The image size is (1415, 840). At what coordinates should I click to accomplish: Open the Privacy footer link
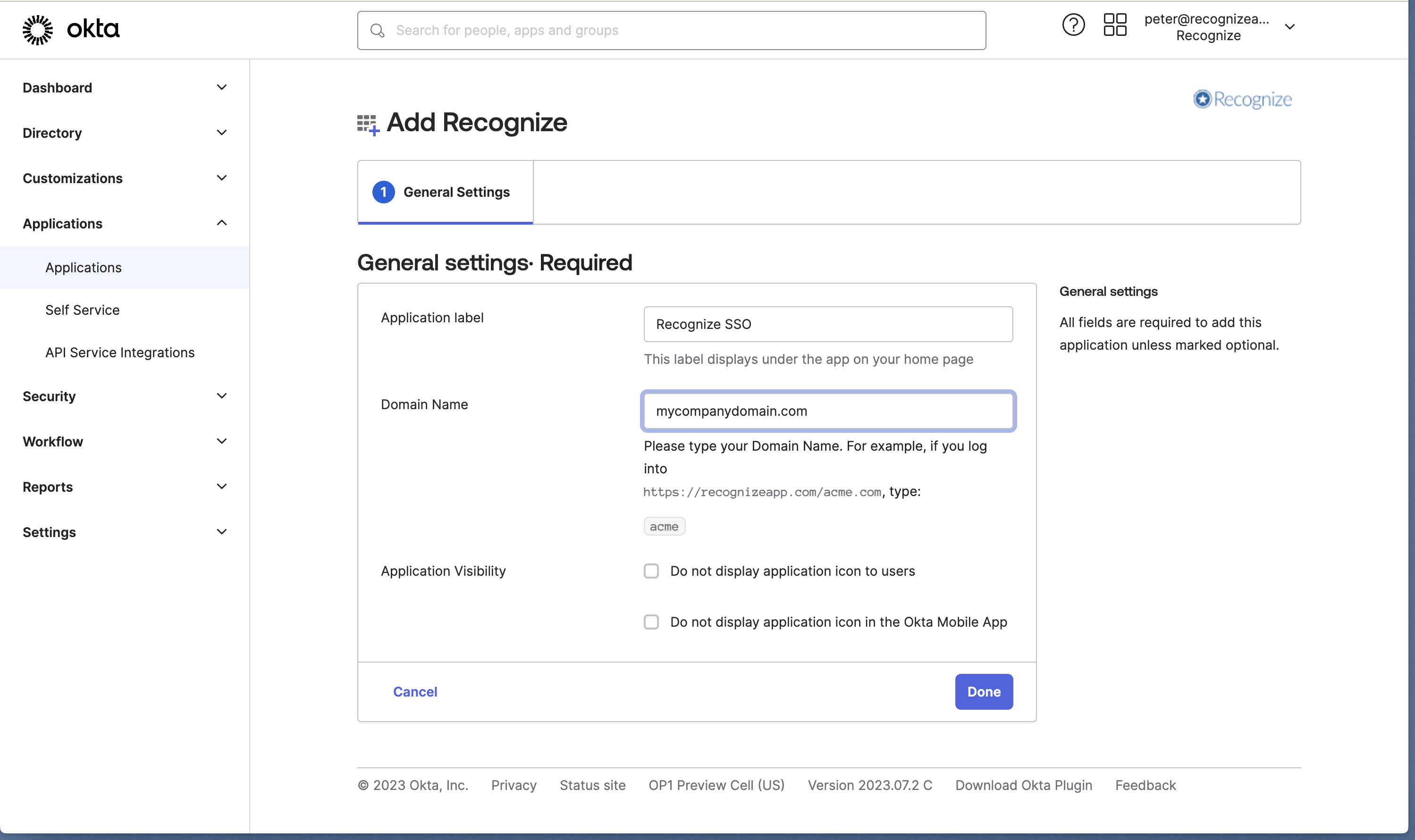(514, 785)
